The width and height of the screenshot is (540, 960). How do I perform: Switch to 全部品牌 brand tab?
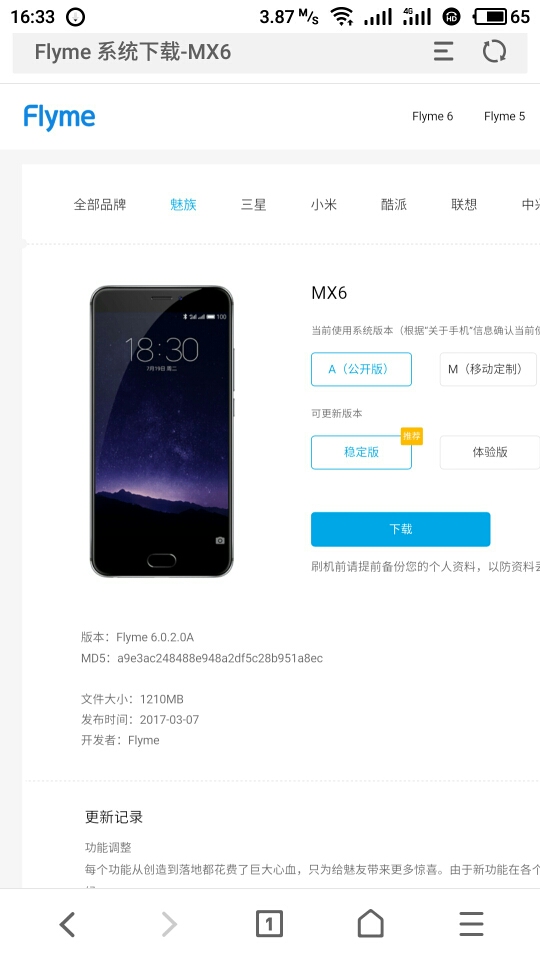click(x=100, y=204)
